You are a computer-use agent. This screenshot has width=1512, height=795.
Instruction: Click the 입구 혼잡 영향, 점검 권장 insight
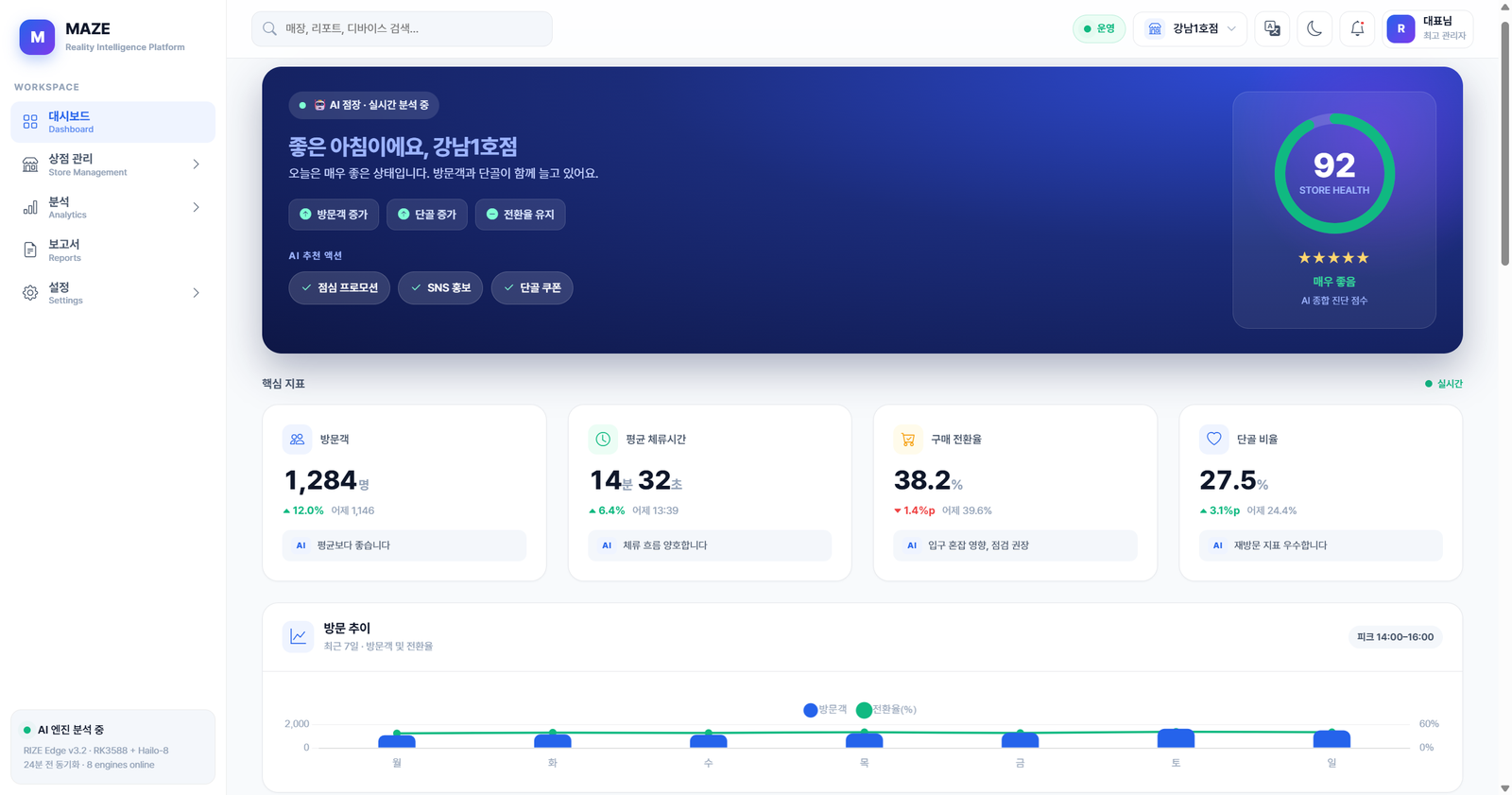coord(1015,545)
